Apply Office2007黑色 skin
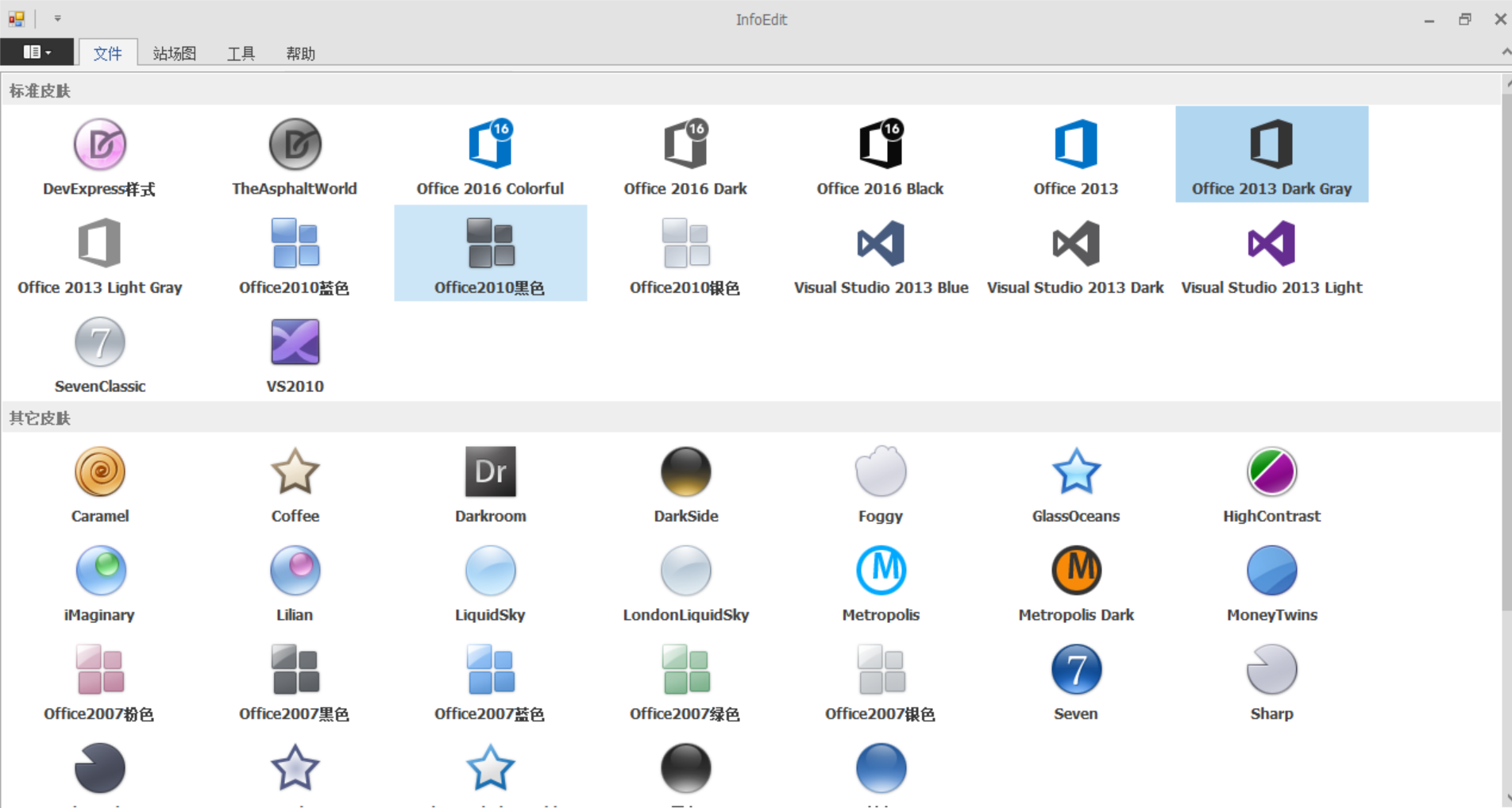This screenshot has width=1512, height=808. (295, 681)
